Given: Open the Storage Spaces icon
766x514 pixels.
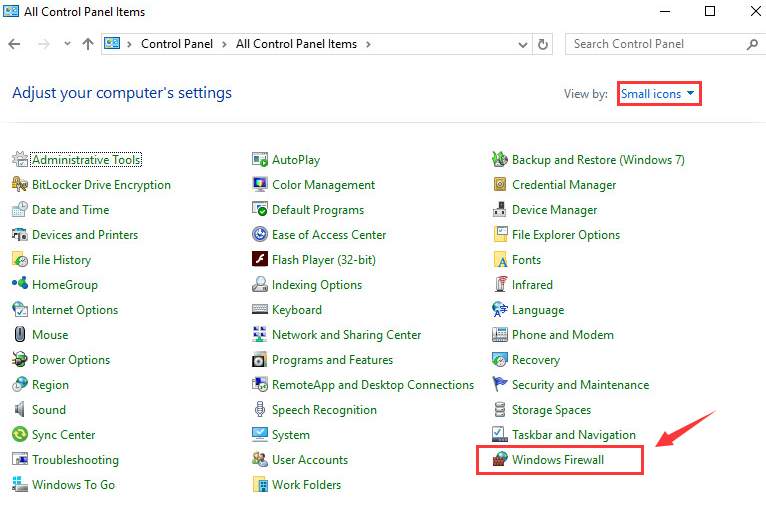Looking at the screenshot, I should pos(500,410).
